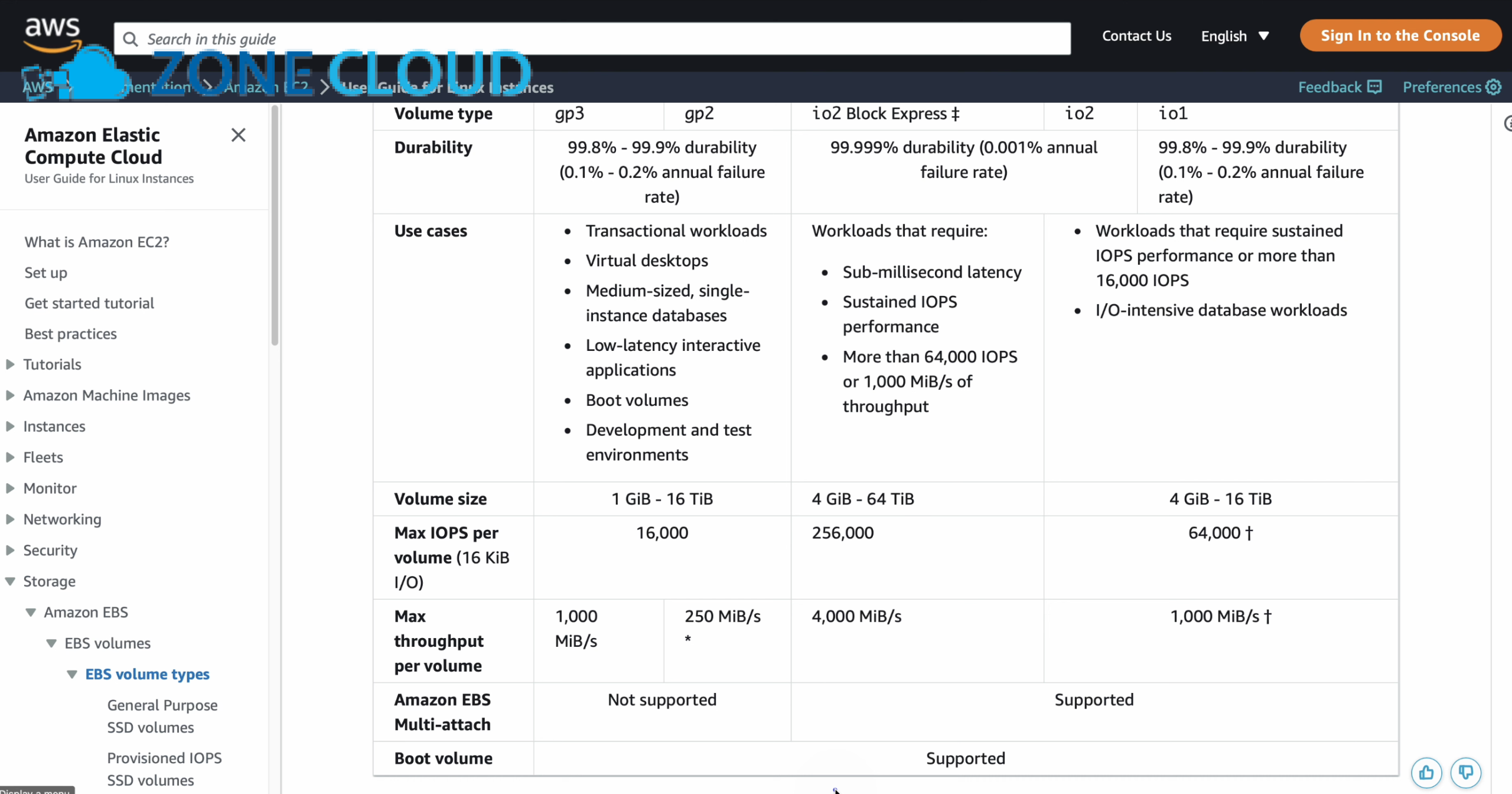Viewport: 1512px width, 794px height.
Task: Click the Preferences gear icon
Action: pyautogui.click(x=1494, y=87)
